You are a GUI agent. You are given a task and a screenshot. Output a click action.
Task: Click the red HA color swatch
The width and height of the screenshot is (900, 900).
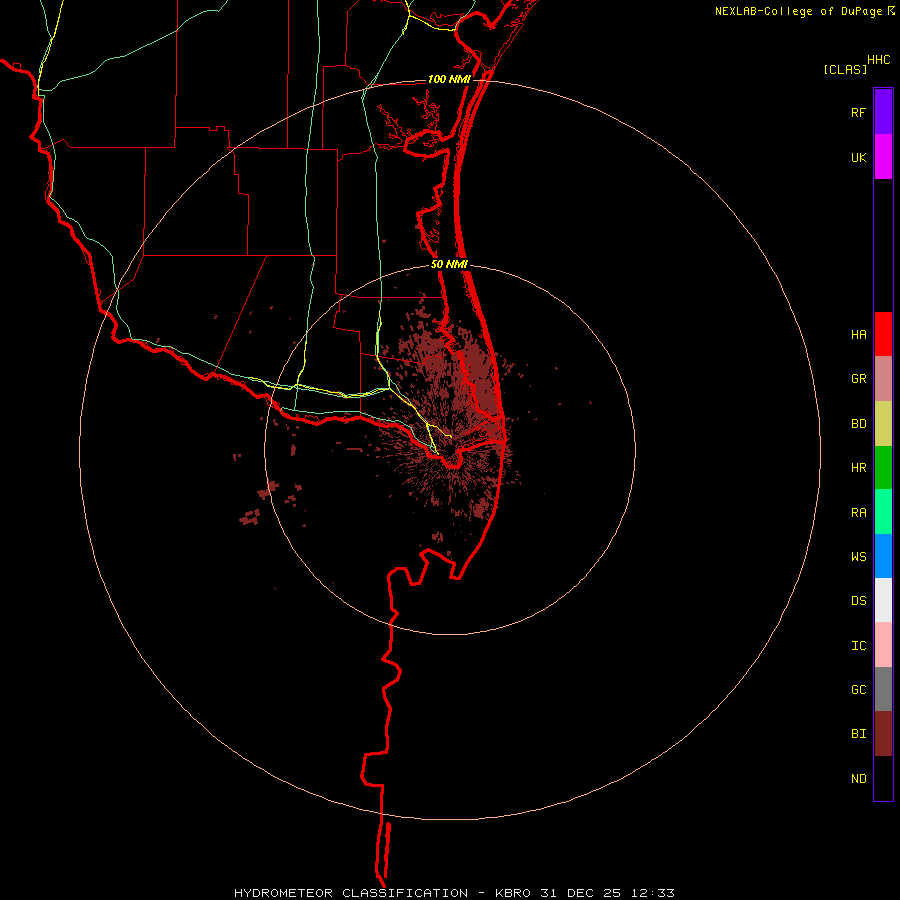tap(883, 334)
